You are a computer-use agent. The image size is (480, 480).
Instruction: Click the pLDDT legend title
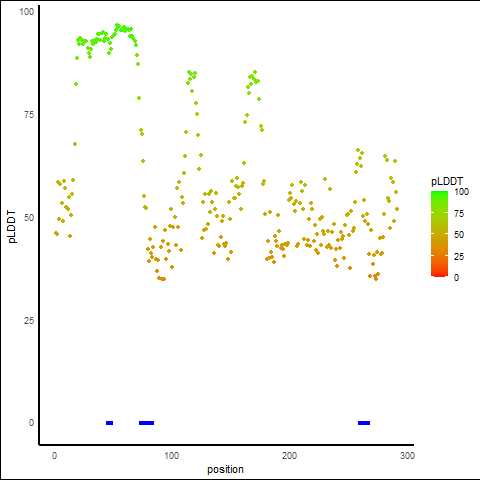(447, 181)
